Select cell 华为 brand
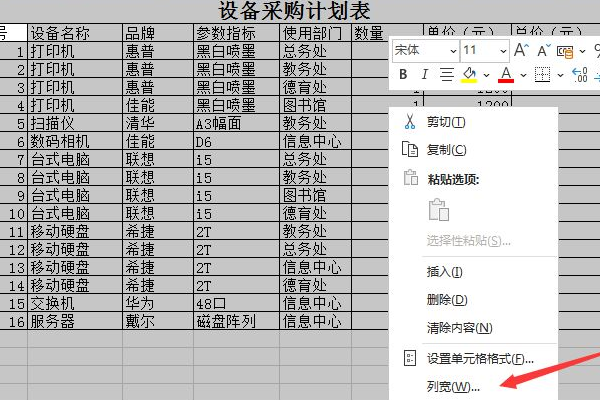Image resolution: width=600 pixels, height=400 pixels. [x=158, y=304]
